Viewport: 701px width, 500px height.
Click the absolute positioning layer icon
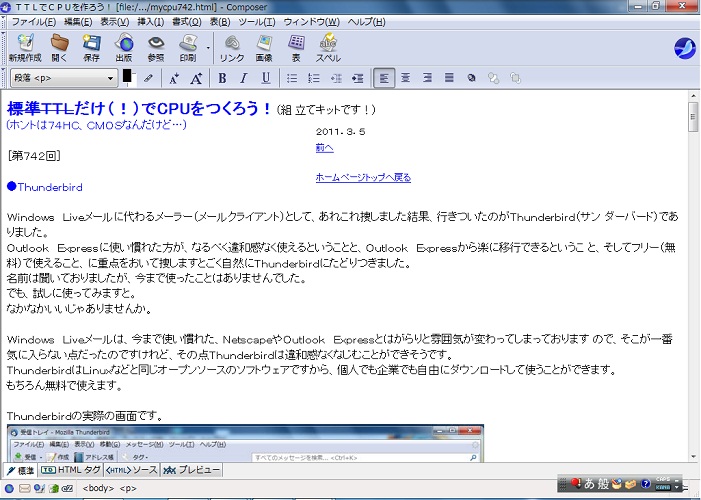[471, 78]
